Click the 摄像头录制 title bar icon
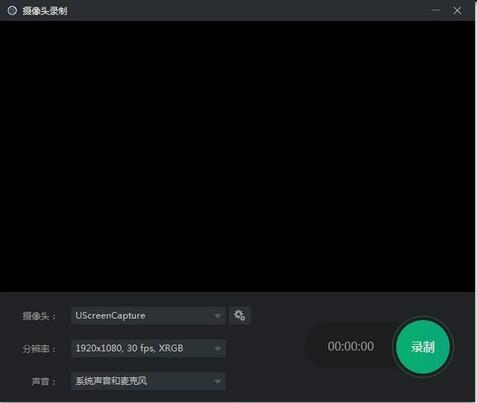The image size is (477, 403). tap(12, 11)
